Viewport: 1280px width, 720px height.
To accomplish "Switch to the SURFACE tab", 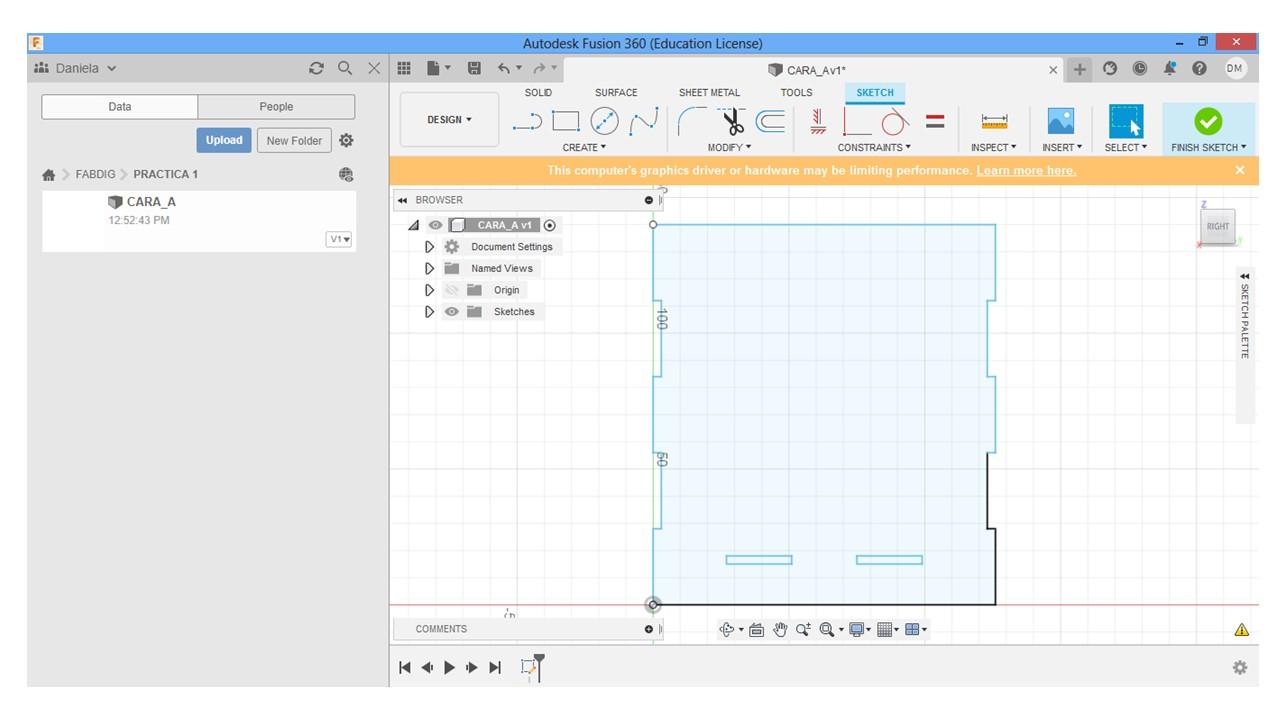I will point(616,93).
